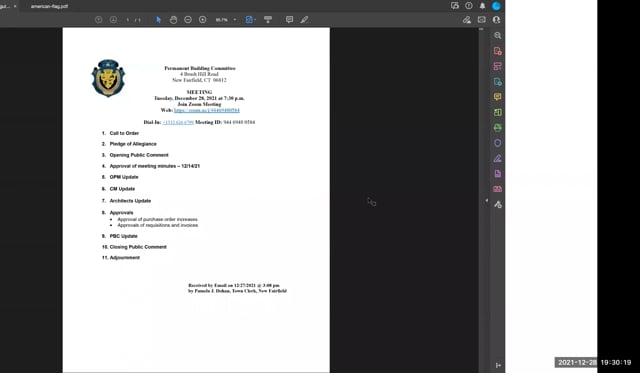Open the Create PDF tool in right pane
This screenshot has width=640, height=373.
coord(498,51)
